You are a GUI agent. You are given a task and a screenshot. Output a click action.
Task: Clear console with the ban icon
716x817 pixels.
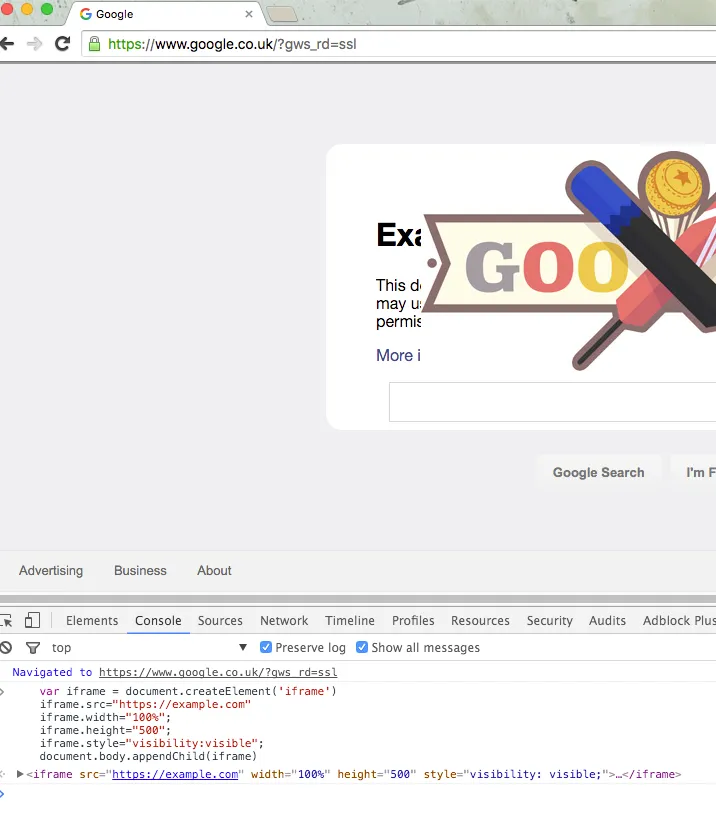point(6,648)
